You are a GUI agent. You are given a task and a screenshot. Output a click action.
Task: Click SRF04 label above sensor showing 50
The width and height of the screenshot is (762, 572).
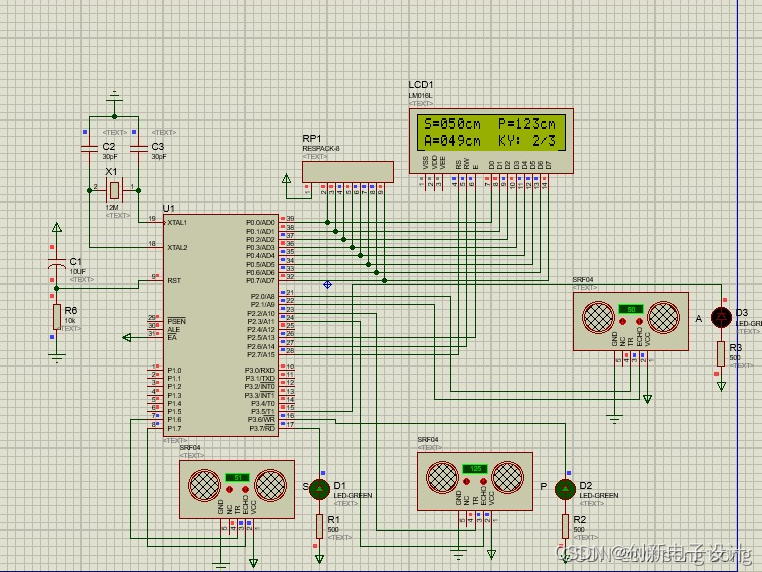click(583, 279)
